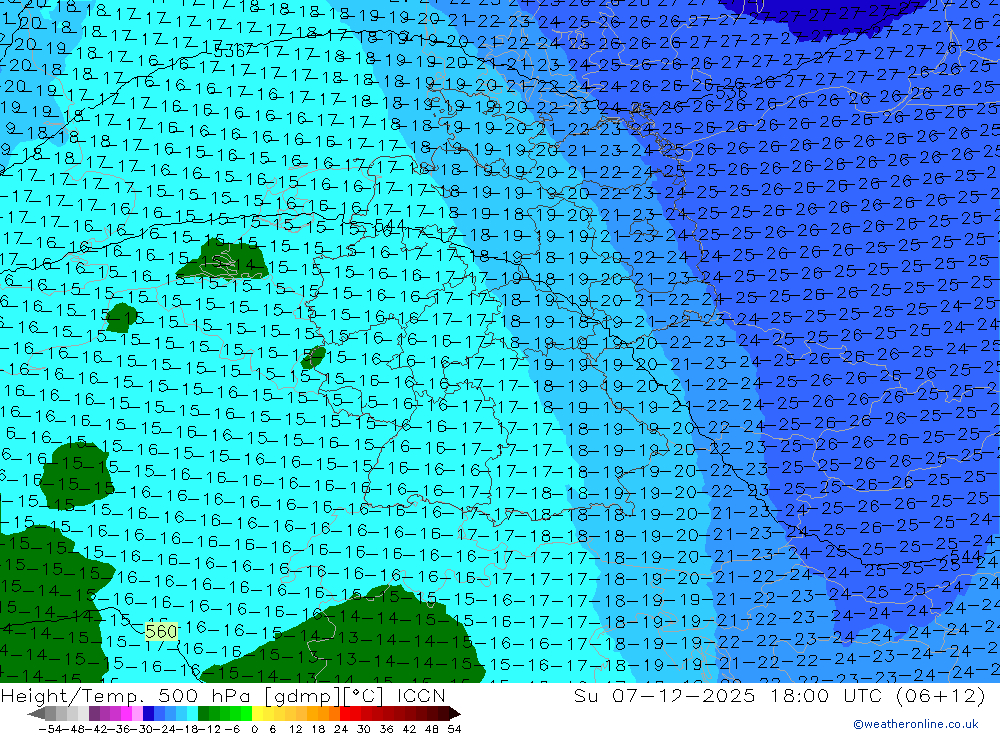Click the '12' value on the temperature legend
The height and width of the screenshot is (733, 1000).
coord(296,729)
